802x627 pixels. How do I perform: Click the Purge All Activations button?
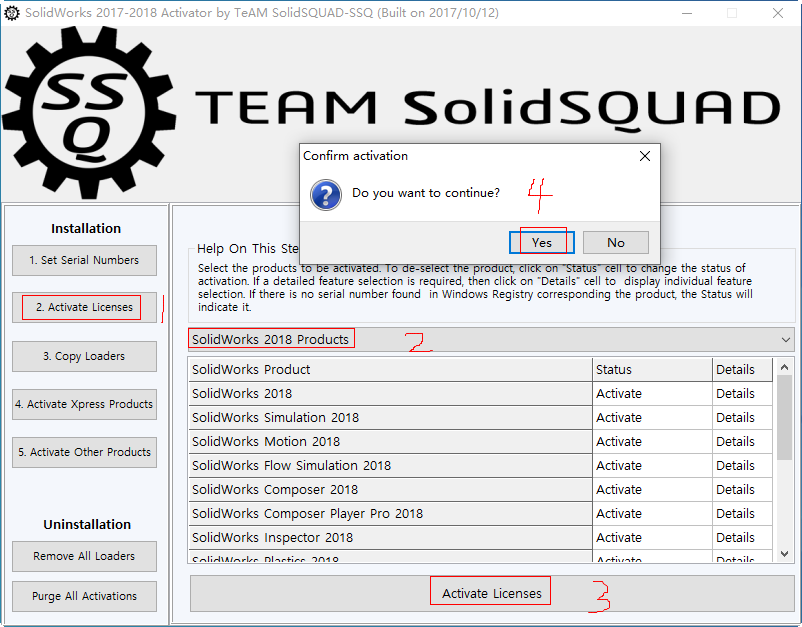(84, 596)
